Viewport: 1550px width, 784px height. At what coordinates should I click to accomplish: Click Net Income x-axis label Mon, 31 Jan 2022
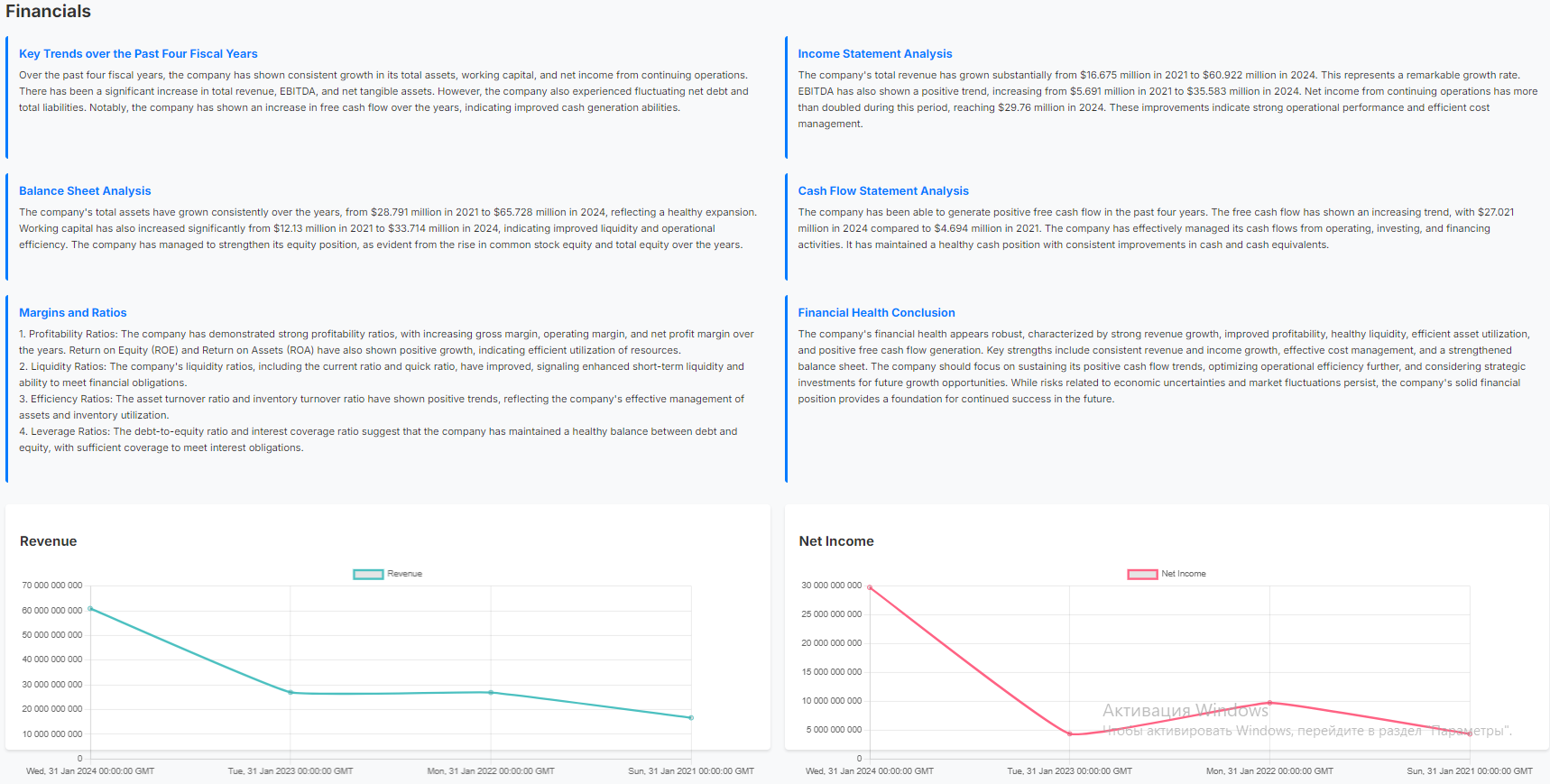tap(1269, 771)
